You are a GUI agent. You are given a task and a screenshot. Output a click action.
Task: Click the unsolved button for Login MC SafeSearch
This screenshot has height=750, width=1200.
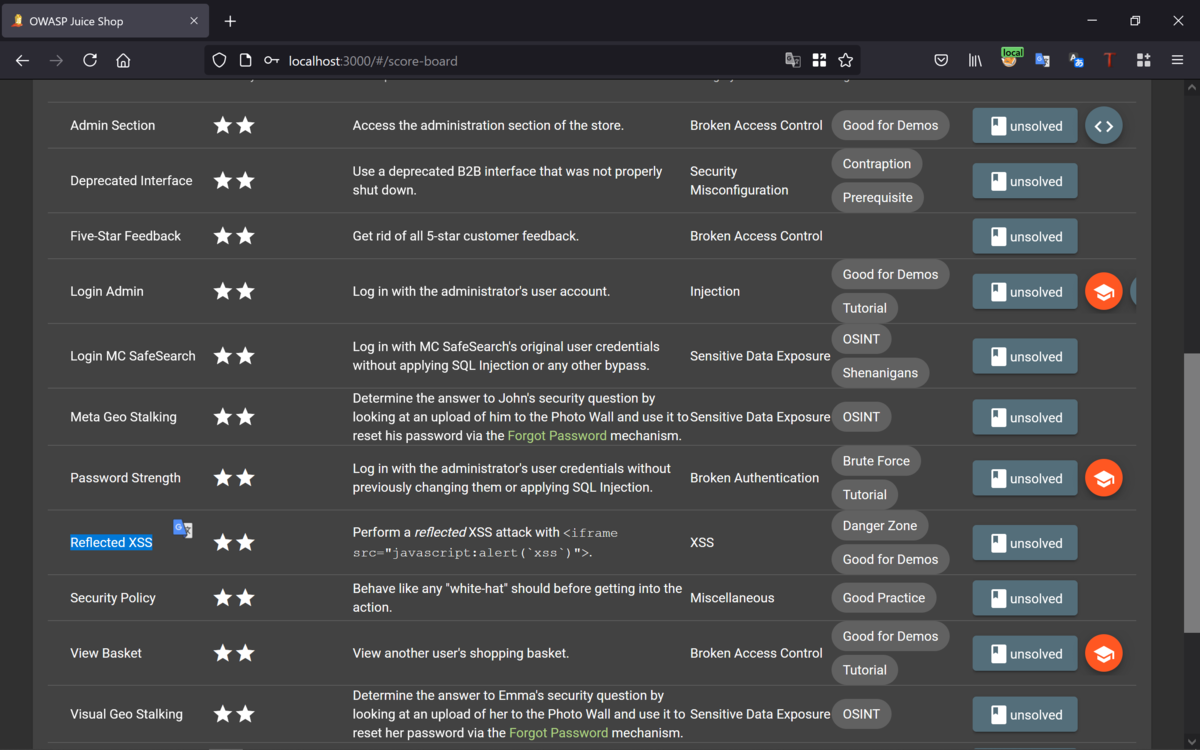click(1025, 357)
